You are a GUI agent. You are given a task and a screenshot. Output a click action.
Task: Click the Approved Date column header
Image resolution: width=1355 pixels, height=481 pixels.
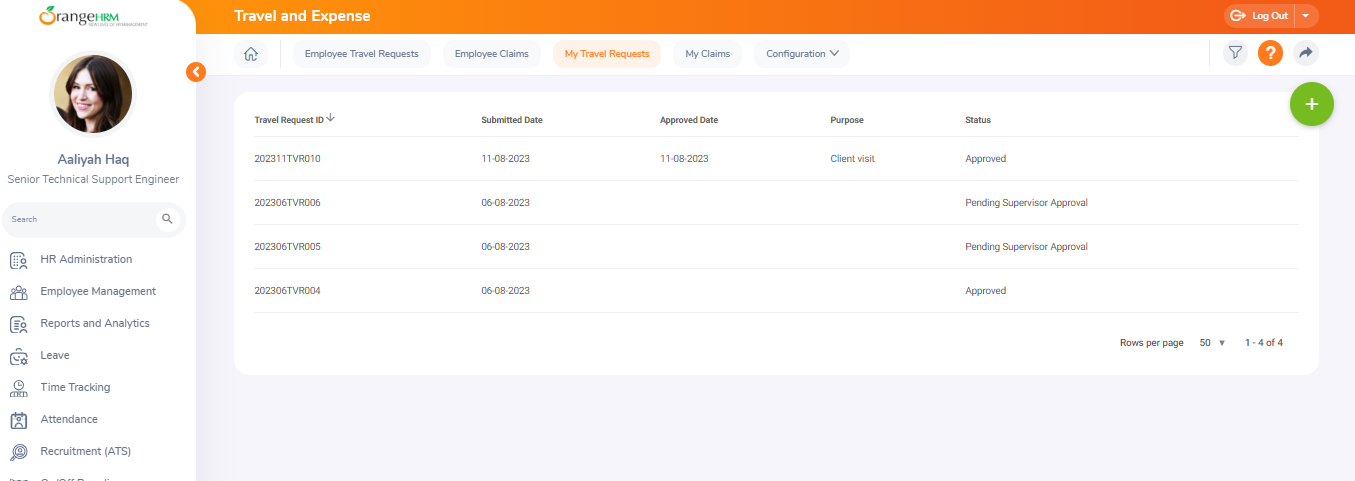(x=689, y=120)
